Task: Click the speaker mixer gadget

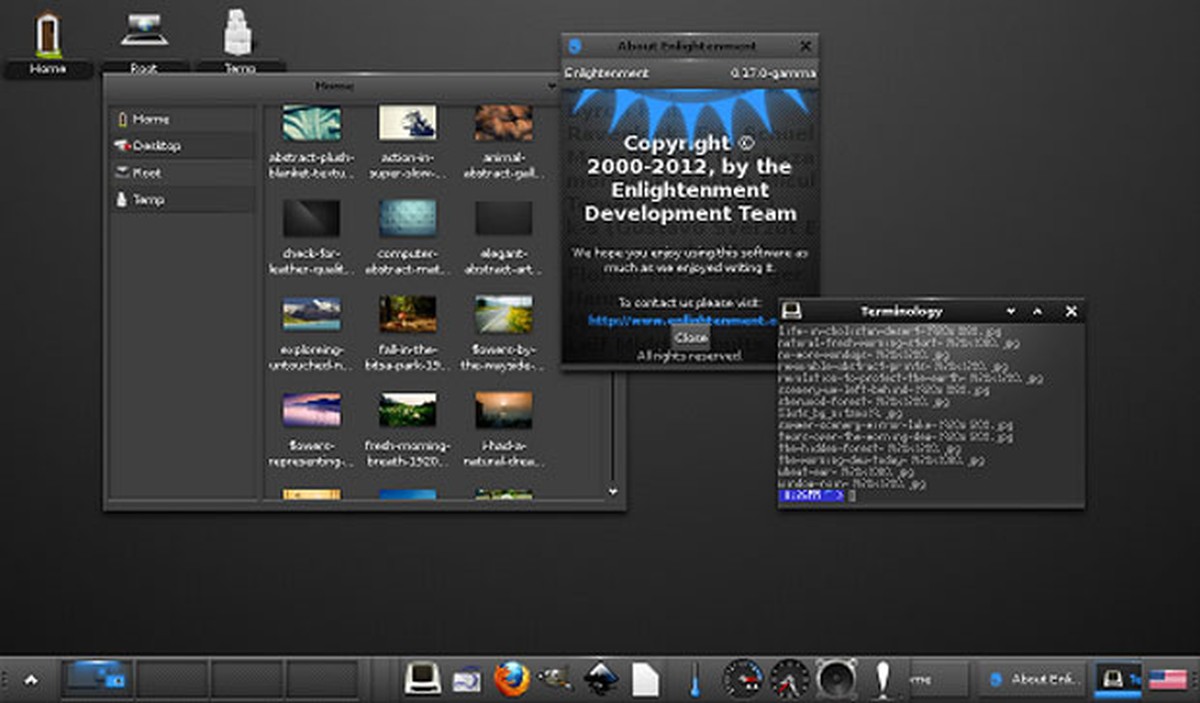Action: 835,677
